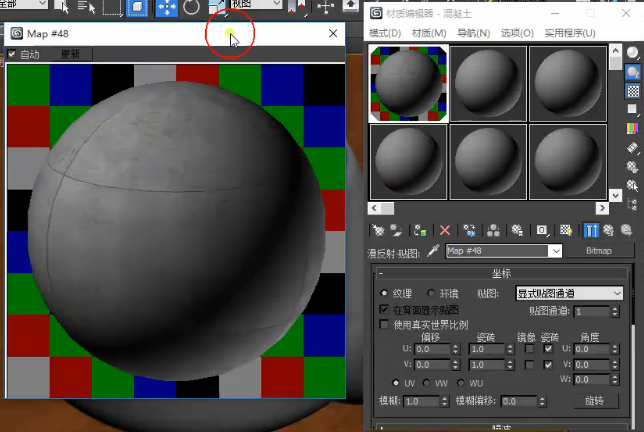644x432 pixels.
Task: Click U offset (偏移) spinner arrows
Action: click(x=455, y=349)
